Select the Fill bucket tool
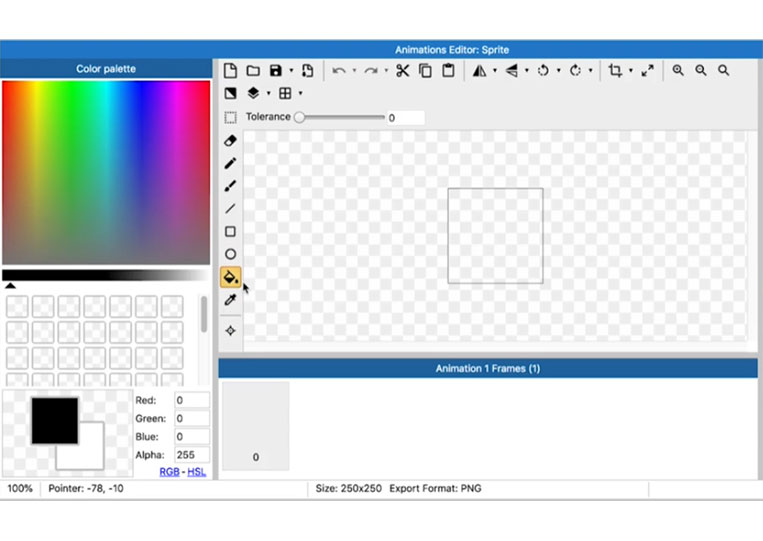The width and height of the screenshot is (763, 541). point(230,277)
